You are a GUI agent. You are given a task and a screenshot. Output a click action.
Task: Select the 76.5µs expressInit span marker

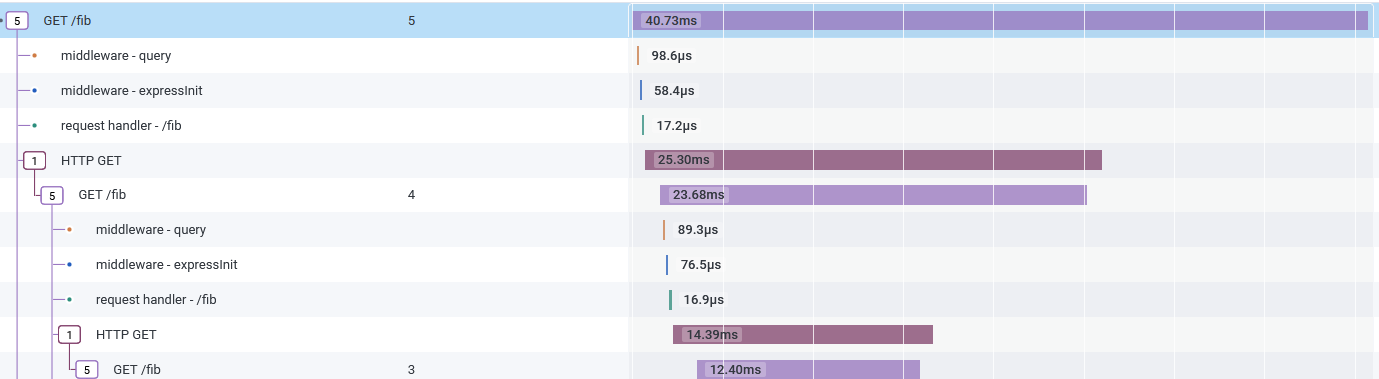(x=667, y=265)
